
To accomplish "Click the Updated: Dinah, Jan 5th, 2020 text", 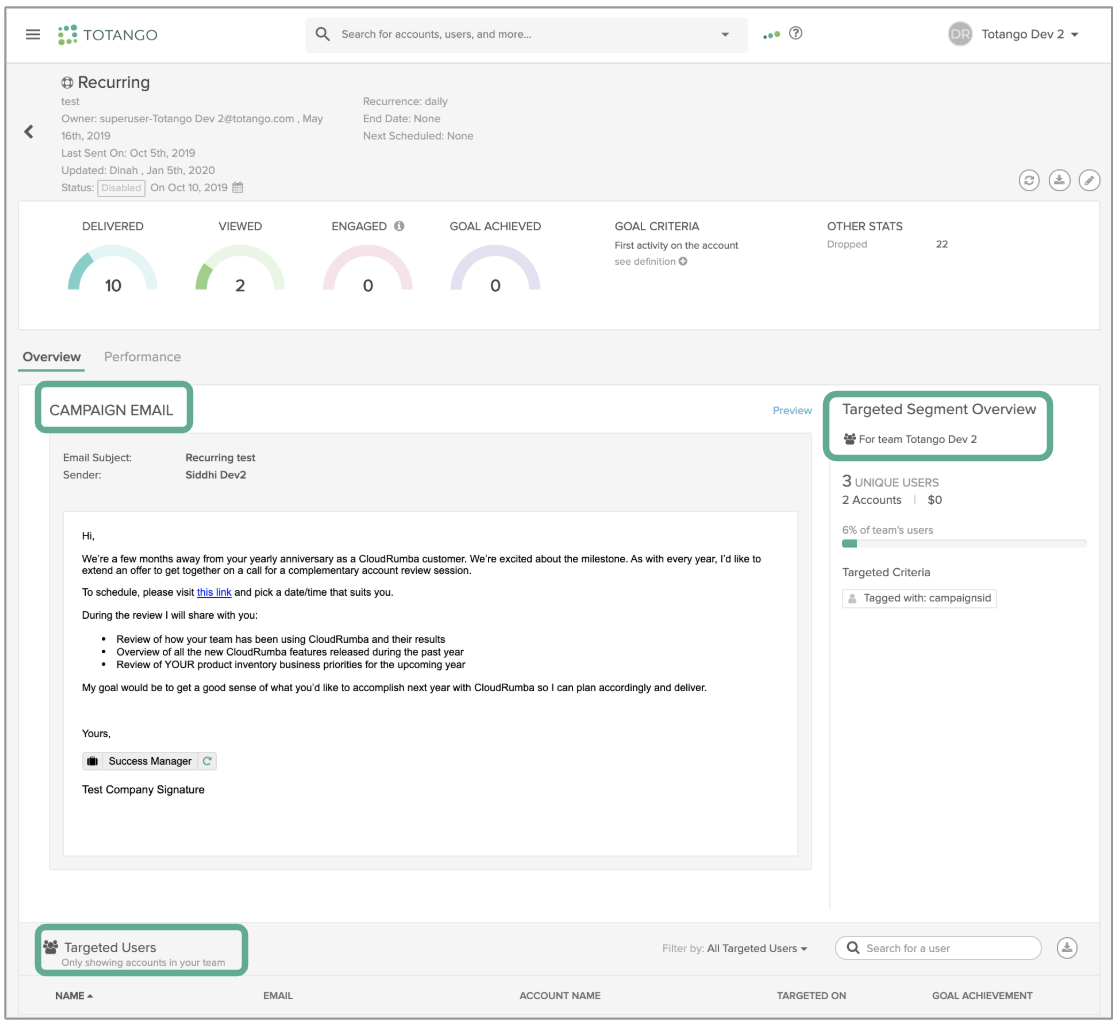I will pyautogui.click(x=138, y=170).
